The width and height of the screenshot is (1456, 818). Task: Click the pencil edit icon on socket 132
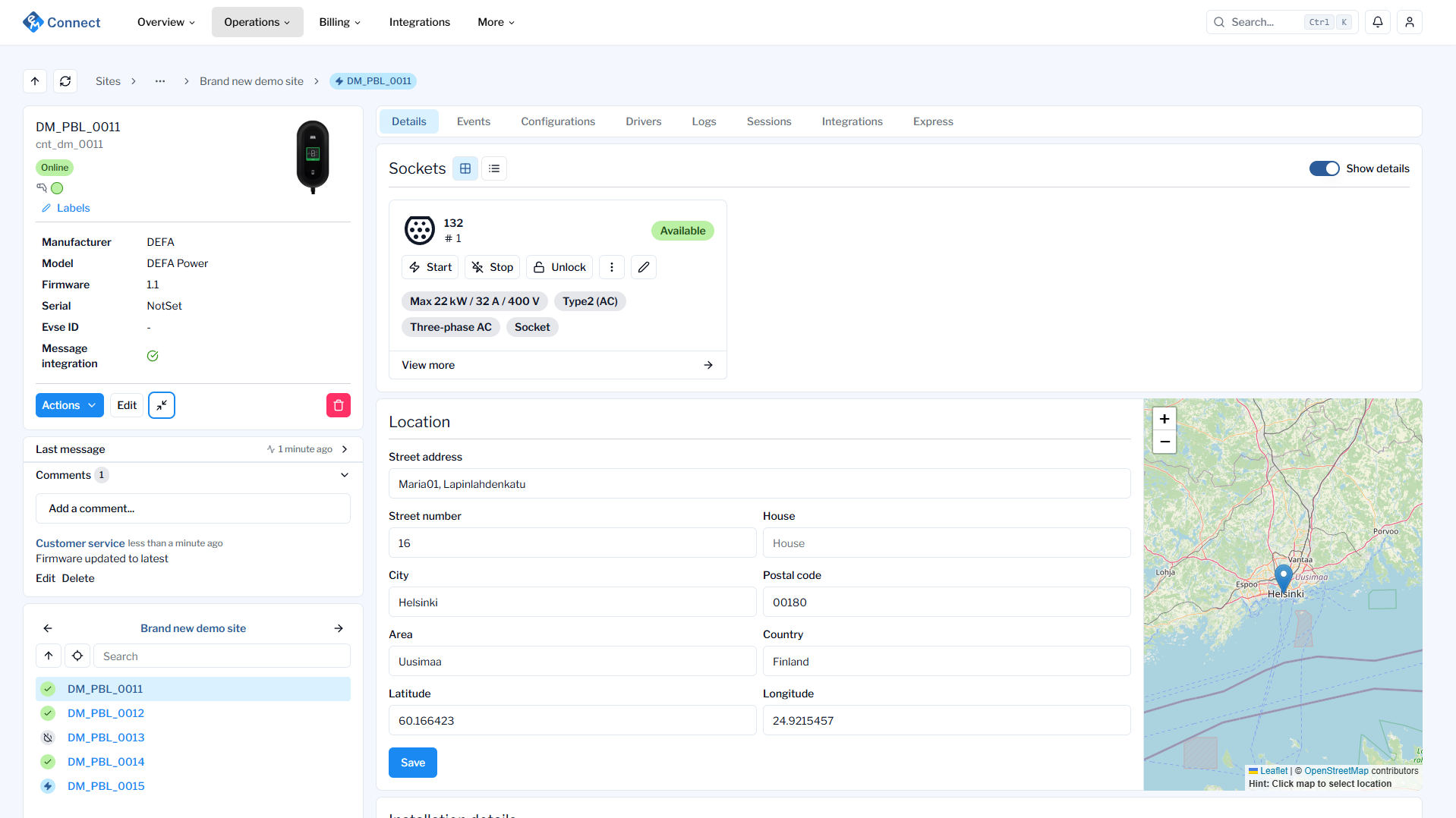pyautogui.click(x=643, y=267)
